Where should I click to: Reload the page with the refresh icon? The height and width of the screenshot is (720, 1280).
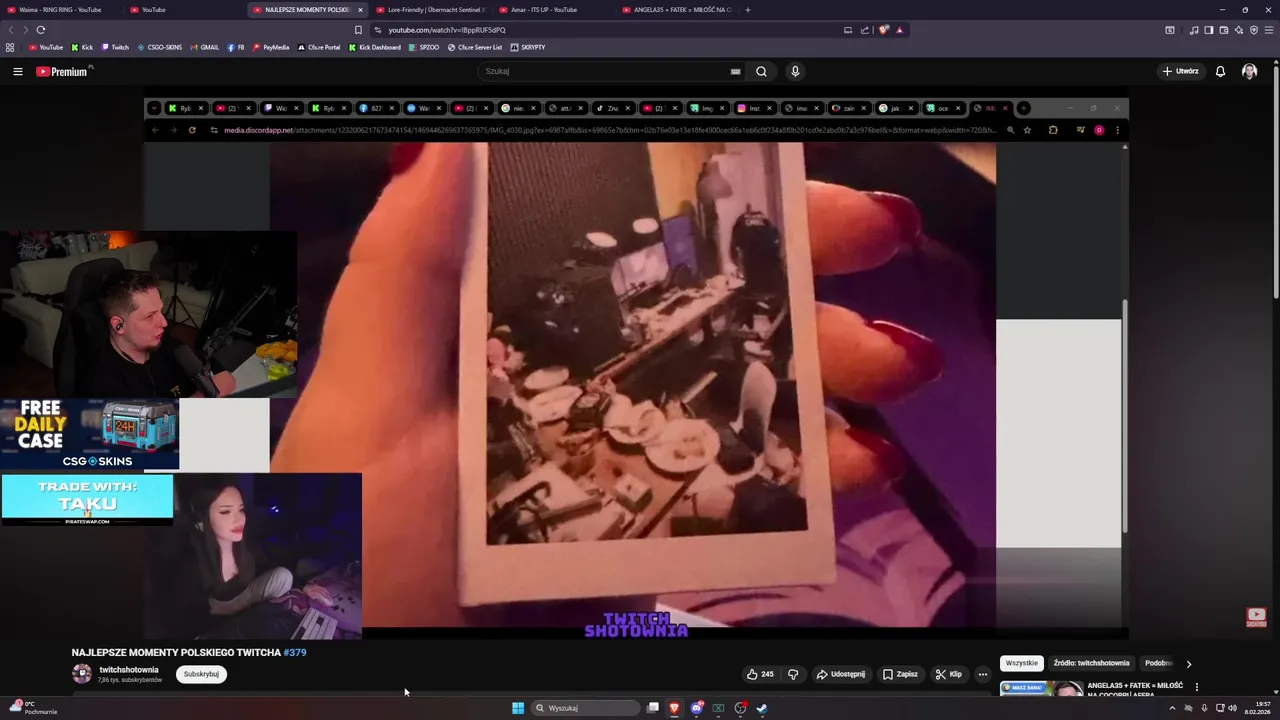(x=41, y=30)
